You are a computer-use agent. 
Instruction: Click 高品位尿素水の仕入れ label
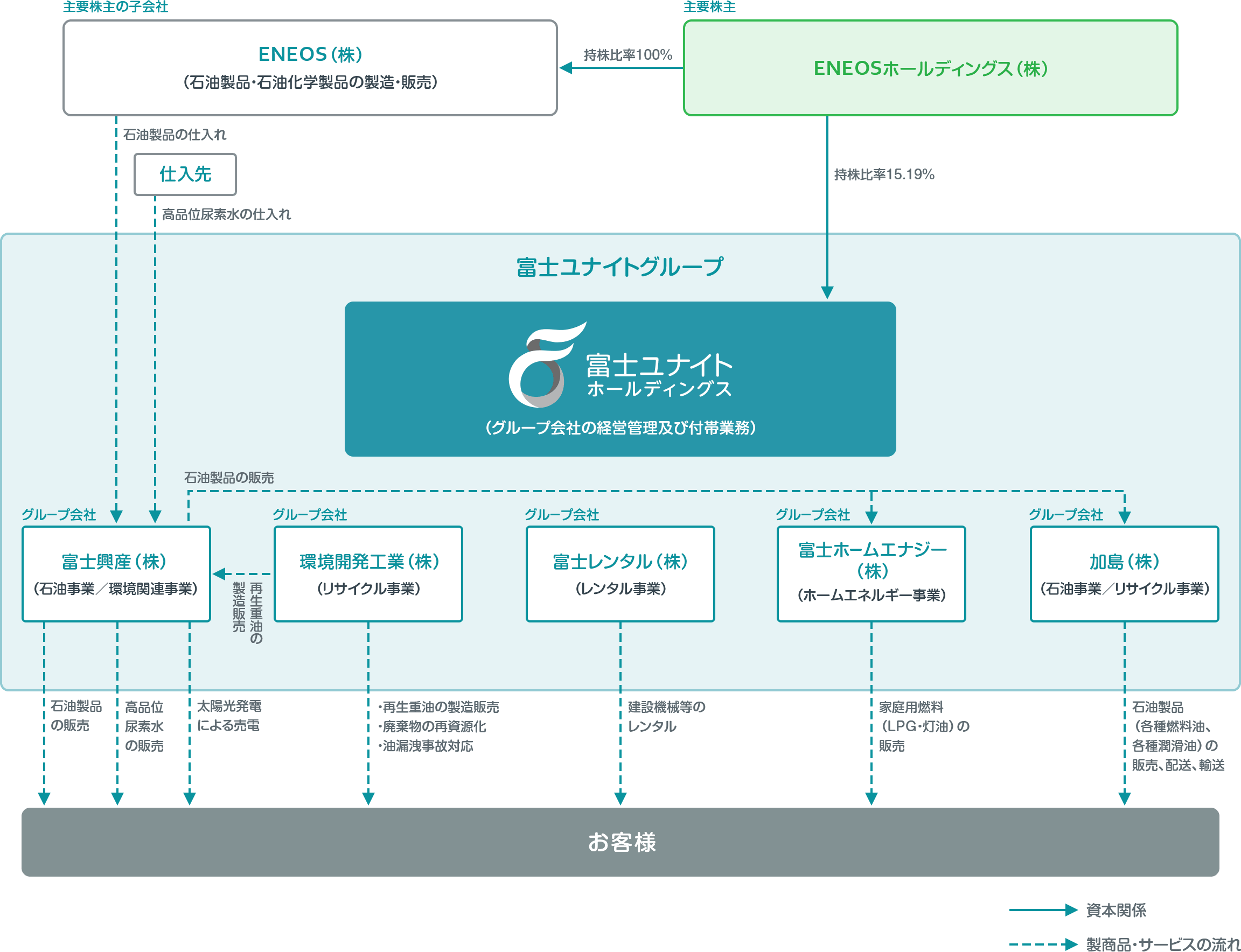(x=226, y=214)
